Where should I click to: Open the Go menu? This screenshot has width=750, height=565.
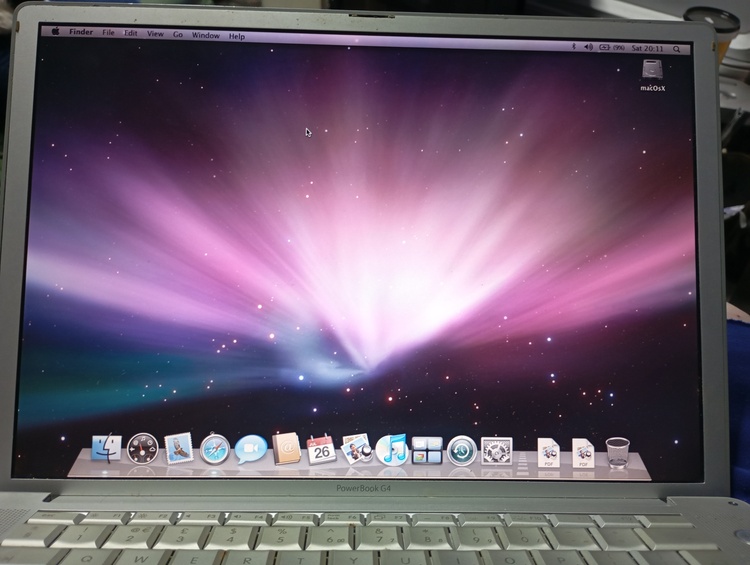click(177, 34)
